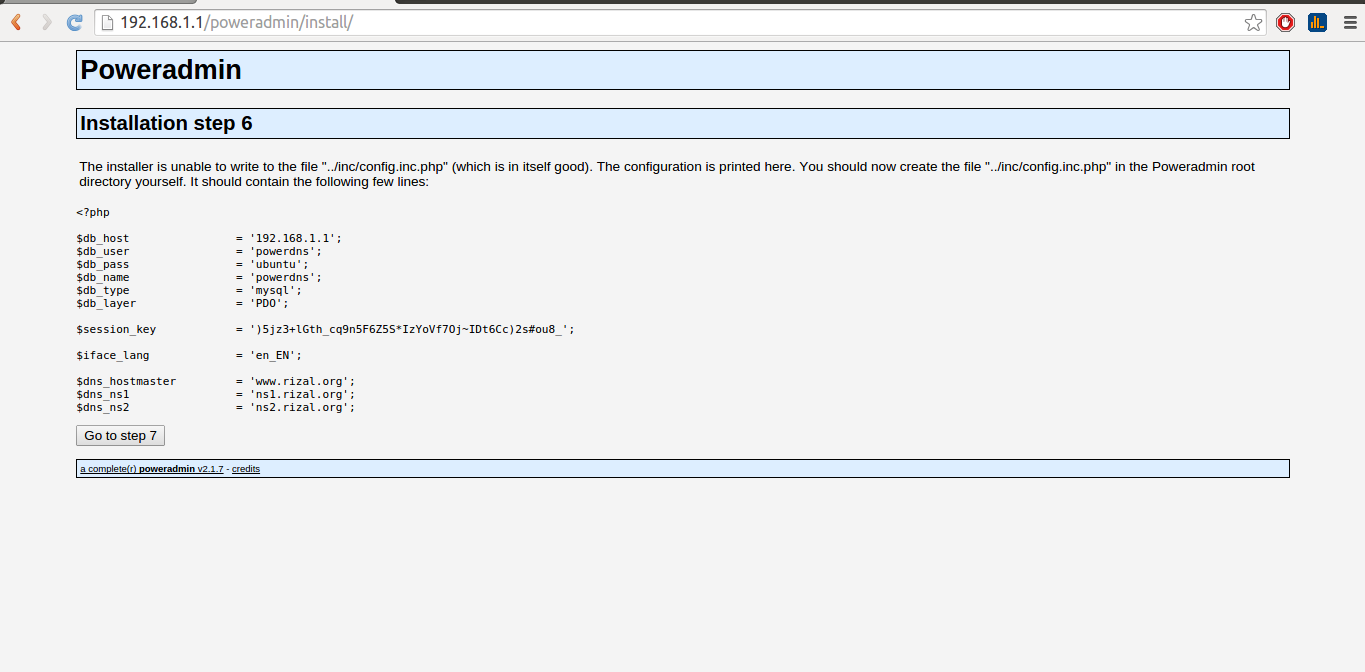This screenshot has width=1365, height=672.
Task: Click the Installation step 6 heading
Action: point(166,123)
